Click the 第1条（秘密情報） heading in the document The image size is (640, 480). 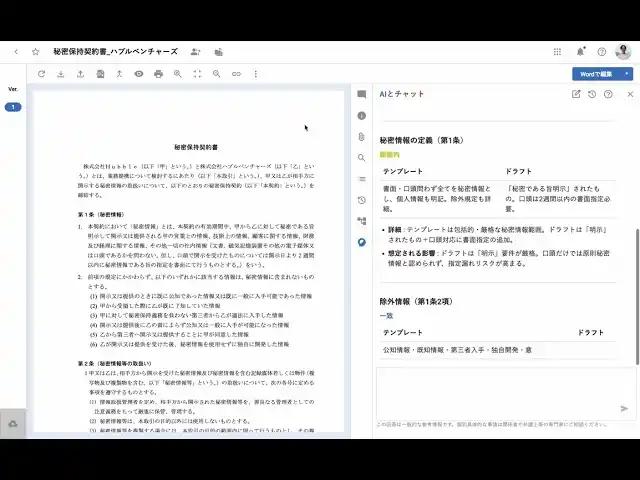pyautogui.click(x=101, y=214)
